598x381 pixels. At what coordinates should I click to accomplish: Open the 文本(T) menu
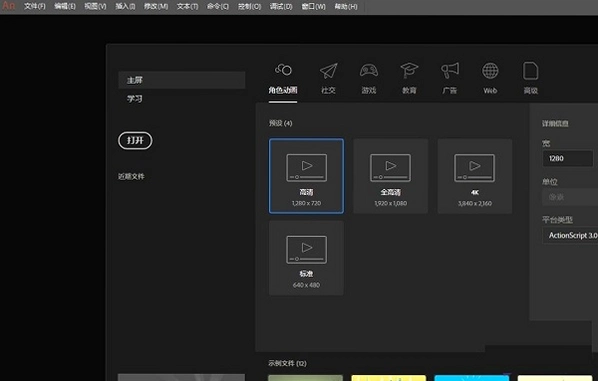187,6
